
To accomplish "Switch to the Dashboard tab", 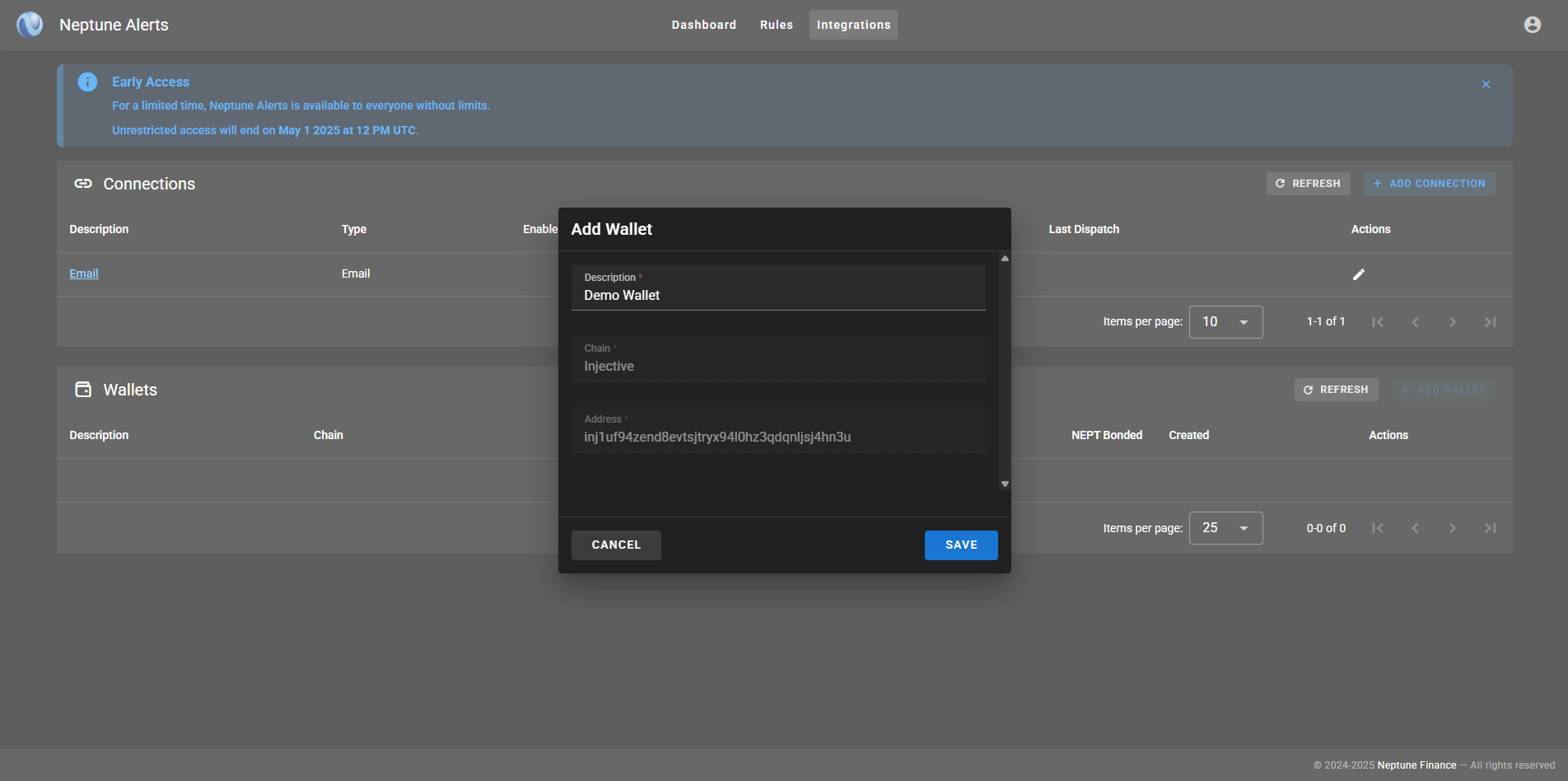I will pos(703,25).
